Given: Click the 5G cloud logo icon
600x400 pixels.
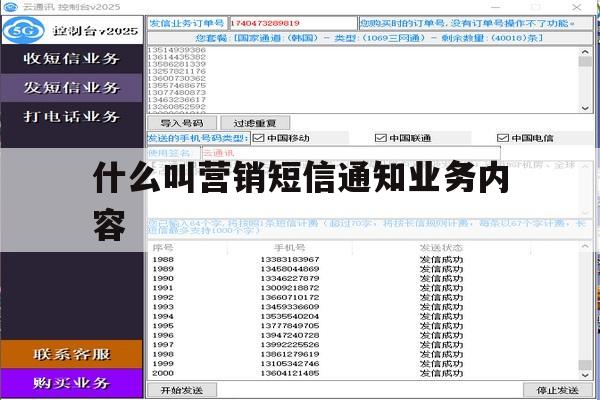Looking at the screenshot, I should [24, 30].
